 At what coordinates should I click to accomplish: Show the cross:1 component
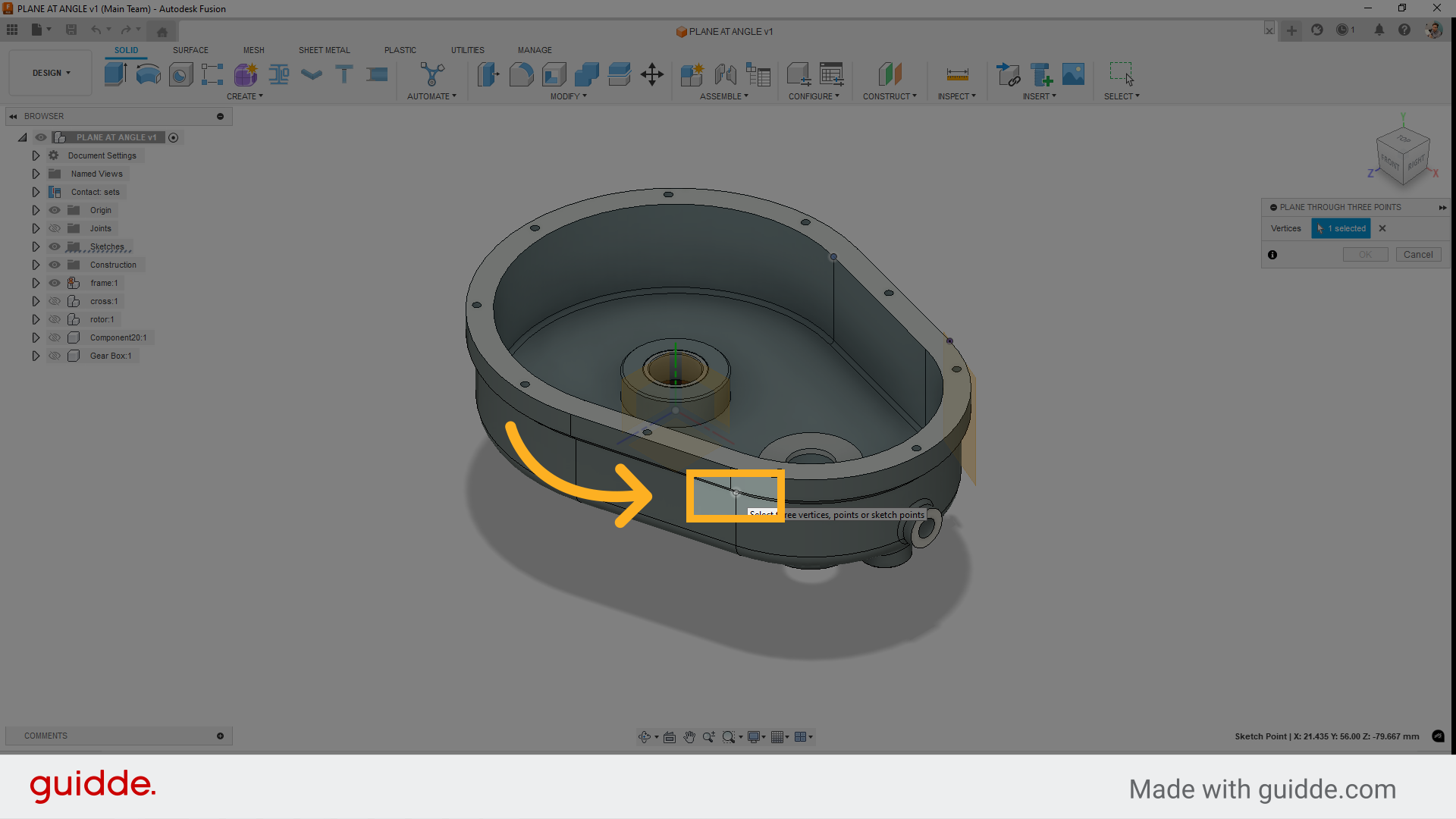pyautogui.click(x=54, y=301)
